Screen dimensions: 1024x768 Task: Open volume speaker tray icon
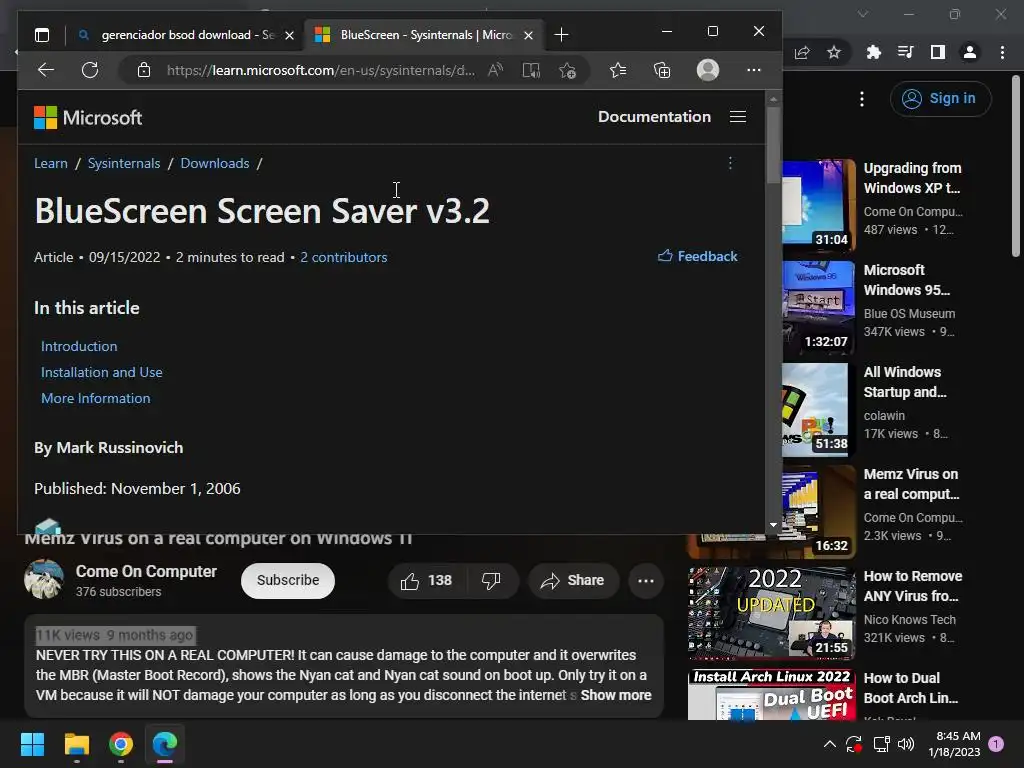[x=906, y=744]
